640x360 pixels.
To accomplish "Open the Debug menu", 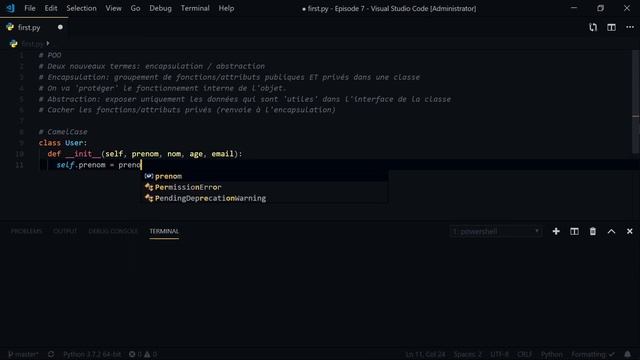I will click(160, 8).
